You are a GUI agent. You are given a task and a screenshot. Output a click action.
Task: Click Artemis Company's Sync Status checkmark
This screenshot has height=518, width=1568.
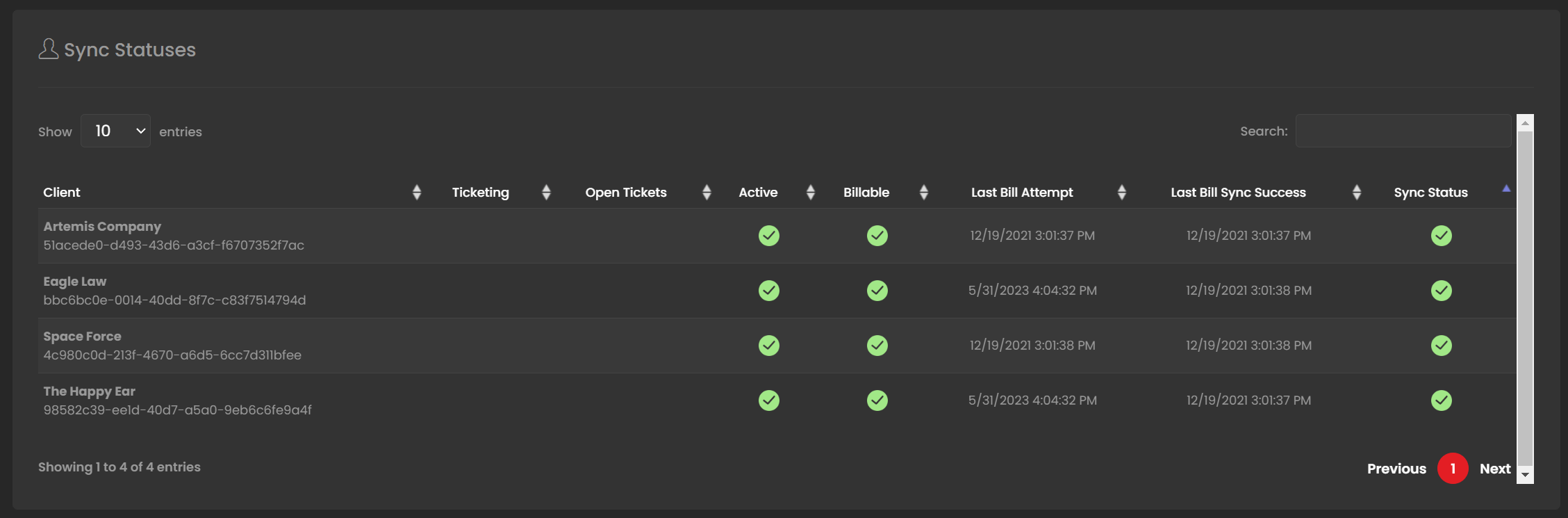pos(1441,236)
